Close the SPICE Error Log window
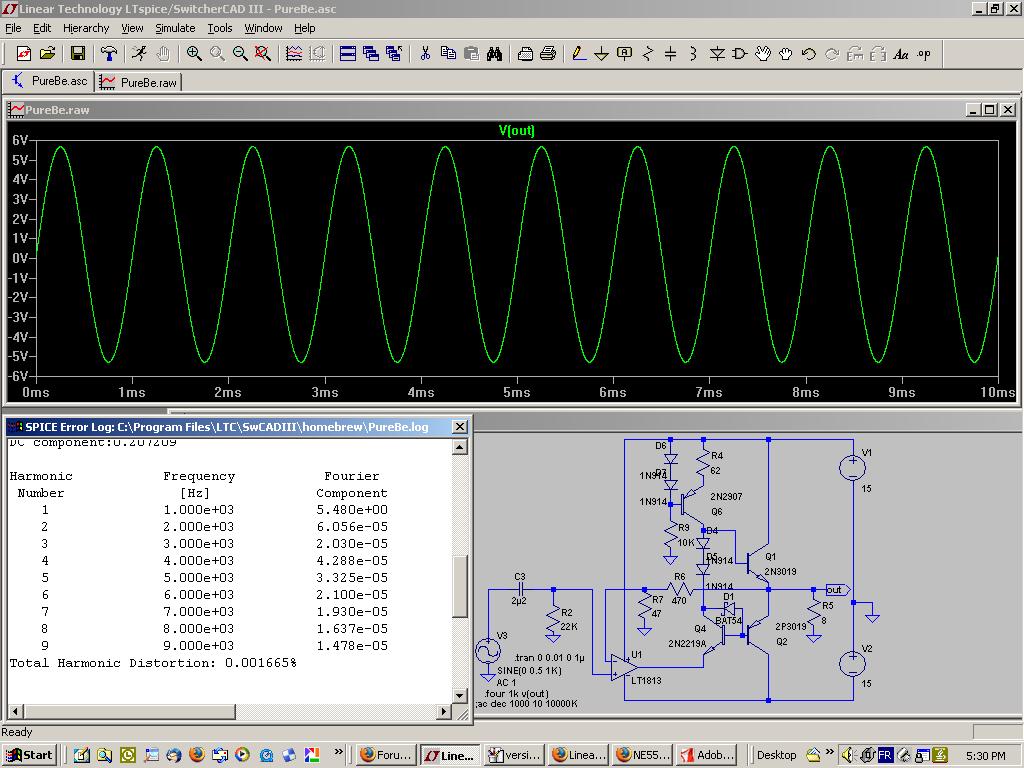The image size is (1024, 768). tap(460, 427)
